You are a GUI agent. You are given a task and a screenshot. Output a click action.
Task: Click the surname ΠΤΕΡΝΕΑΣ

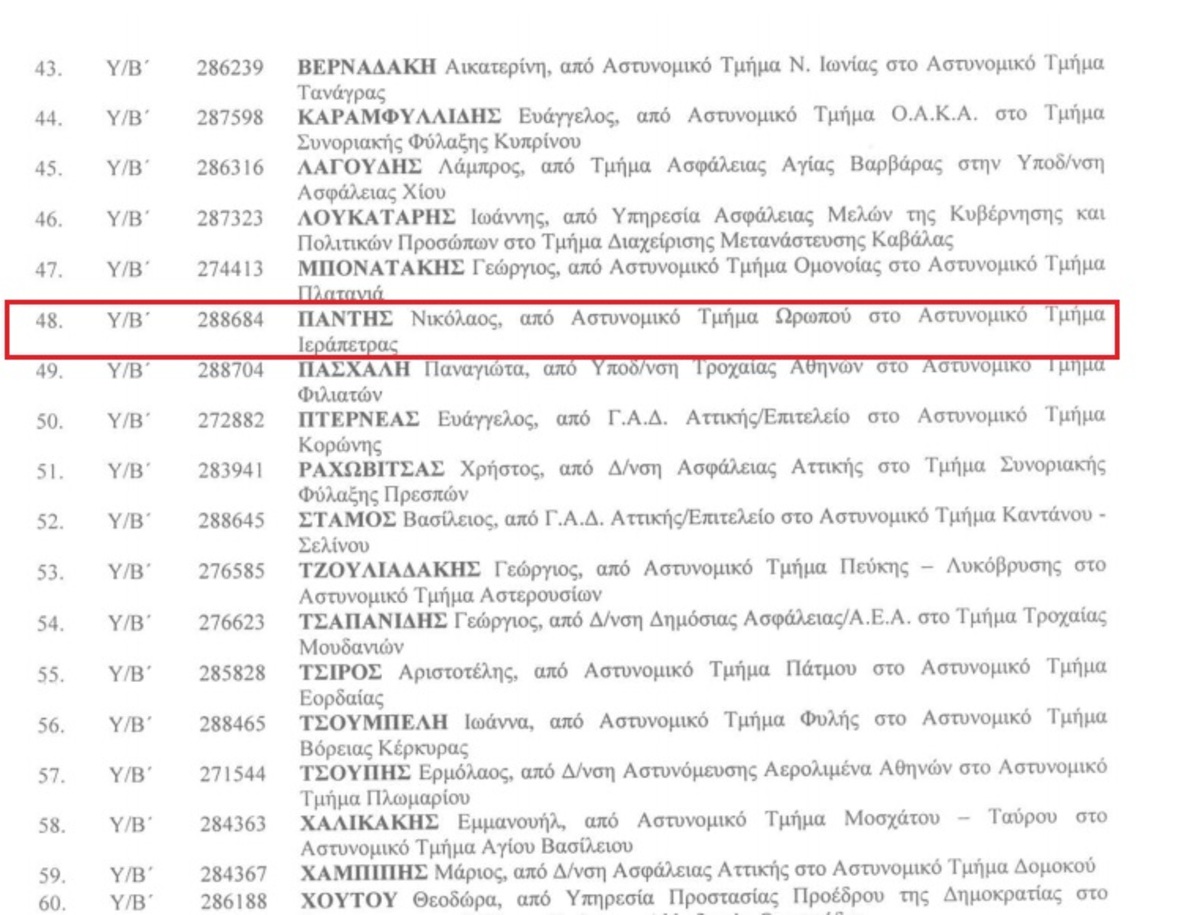[359, 419]
